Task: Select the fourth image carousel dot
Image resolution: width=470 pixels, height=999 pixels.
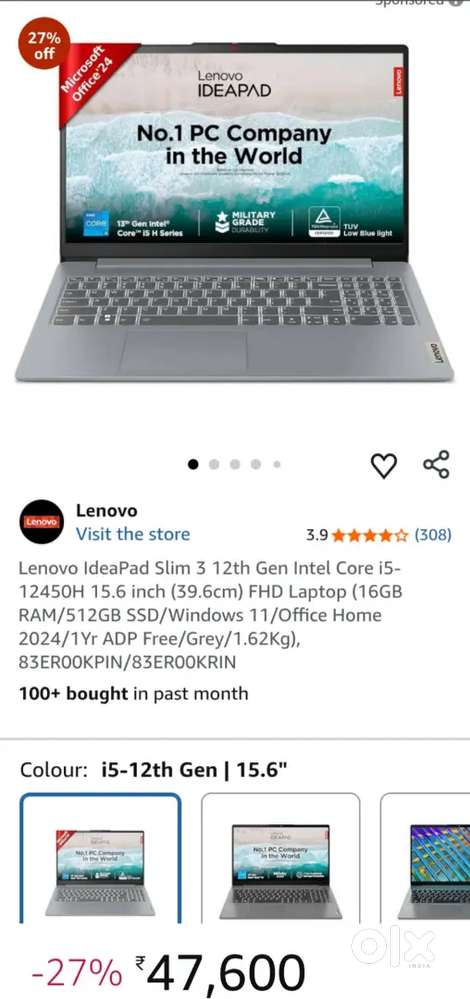Action: point(256,464)
